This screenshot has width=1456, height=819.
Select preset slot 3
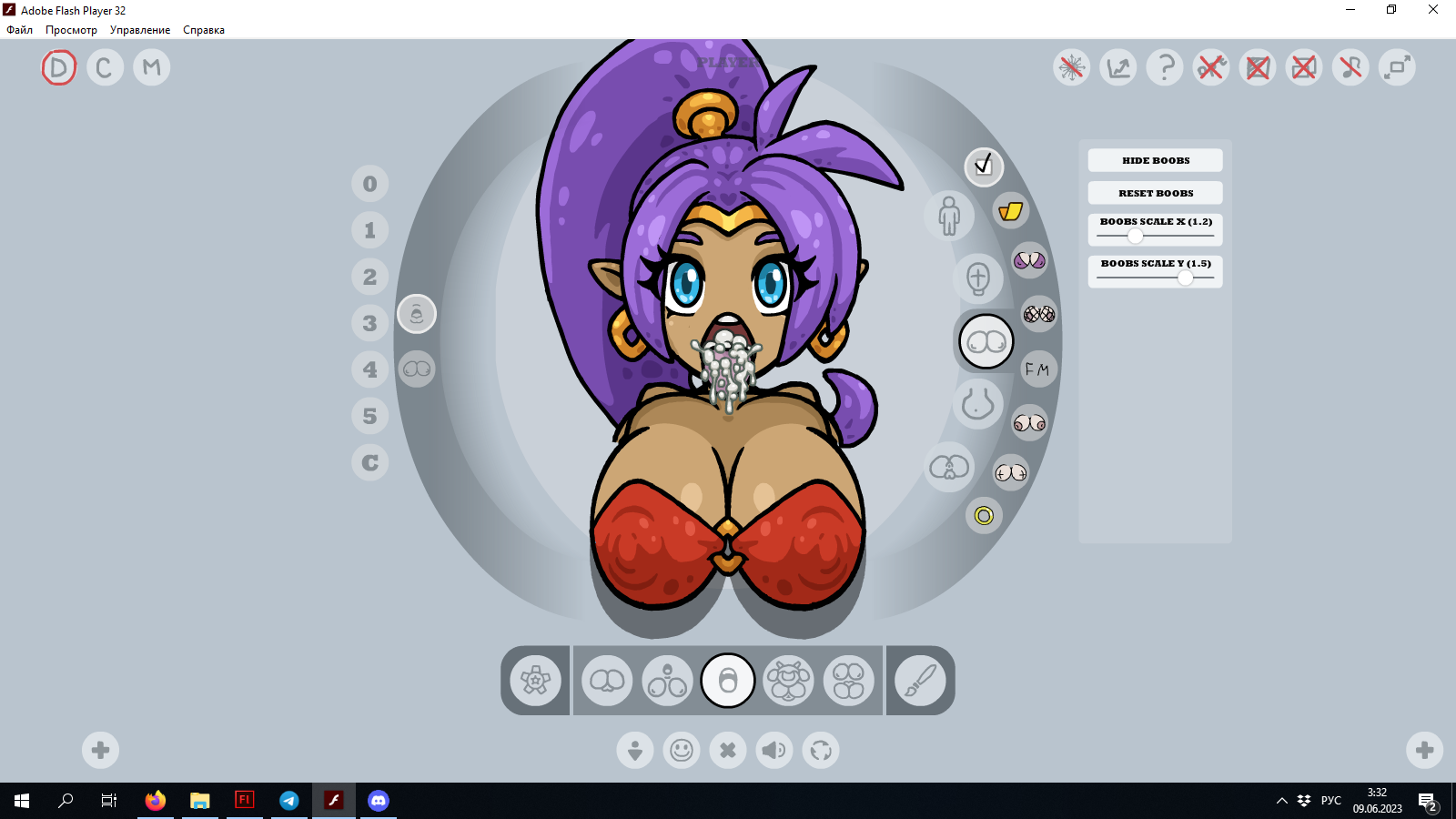pyautogui.click(x=370, y=323)
